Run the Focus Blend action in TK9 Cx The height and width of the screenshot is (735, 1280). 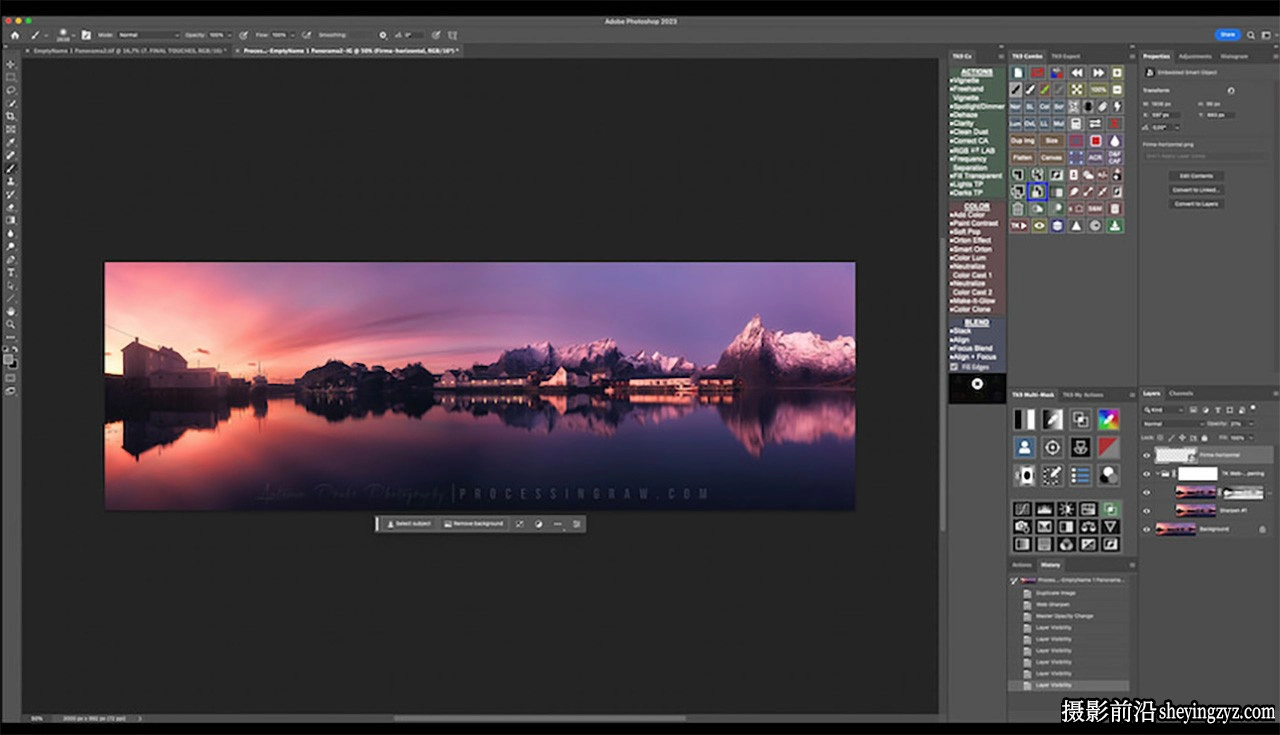972,348
